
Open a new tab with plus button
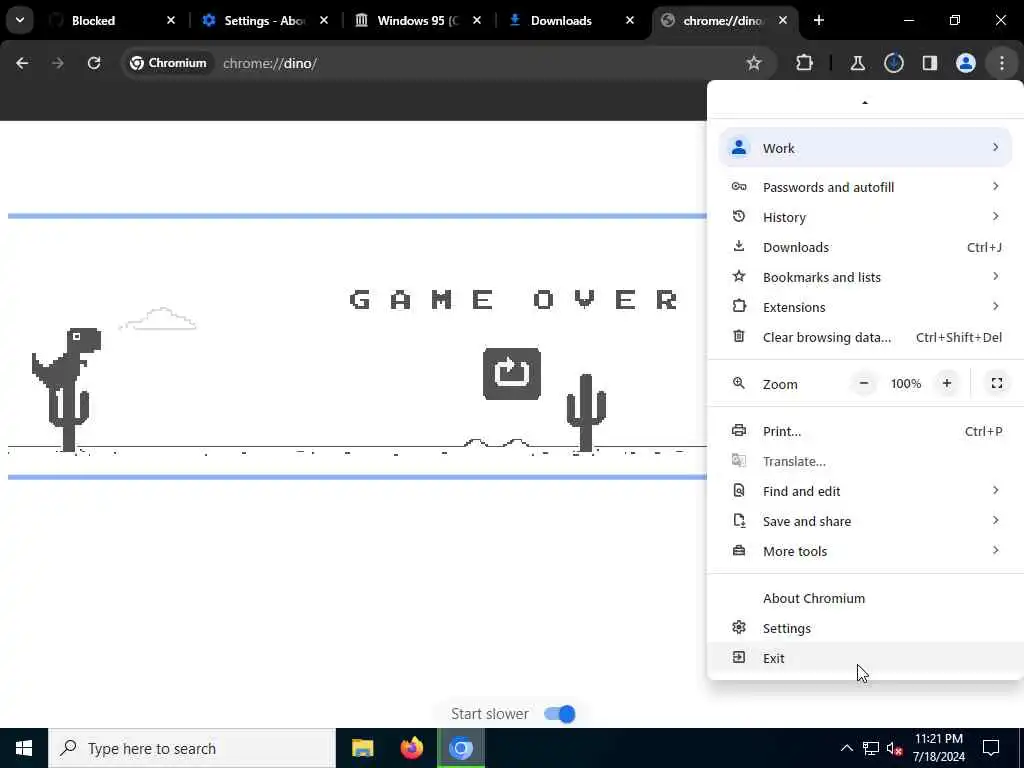(x=819, y=20)
